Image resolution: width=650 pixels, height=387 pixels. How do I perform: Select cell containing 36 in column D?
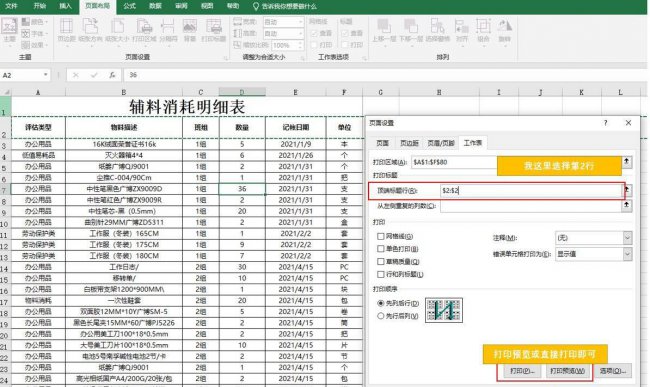pyautogui.click(x=242, y=189)
